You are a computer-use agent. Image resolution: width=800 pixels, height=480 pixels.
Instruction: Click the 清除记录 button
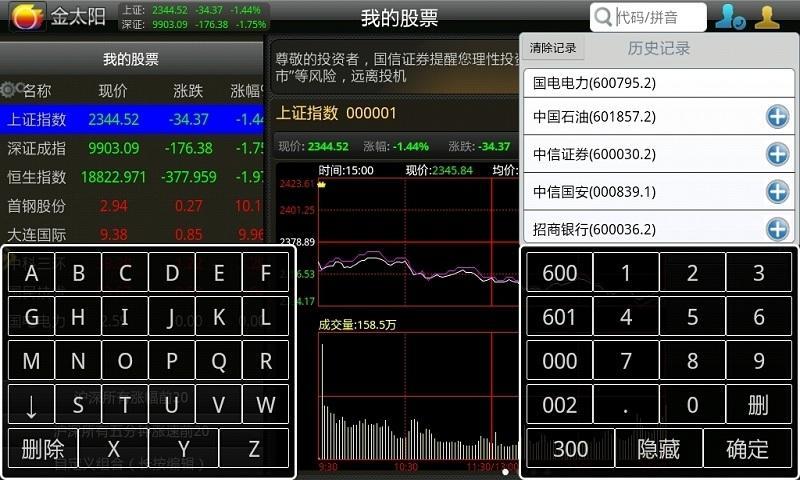click(x=553, y=48)
